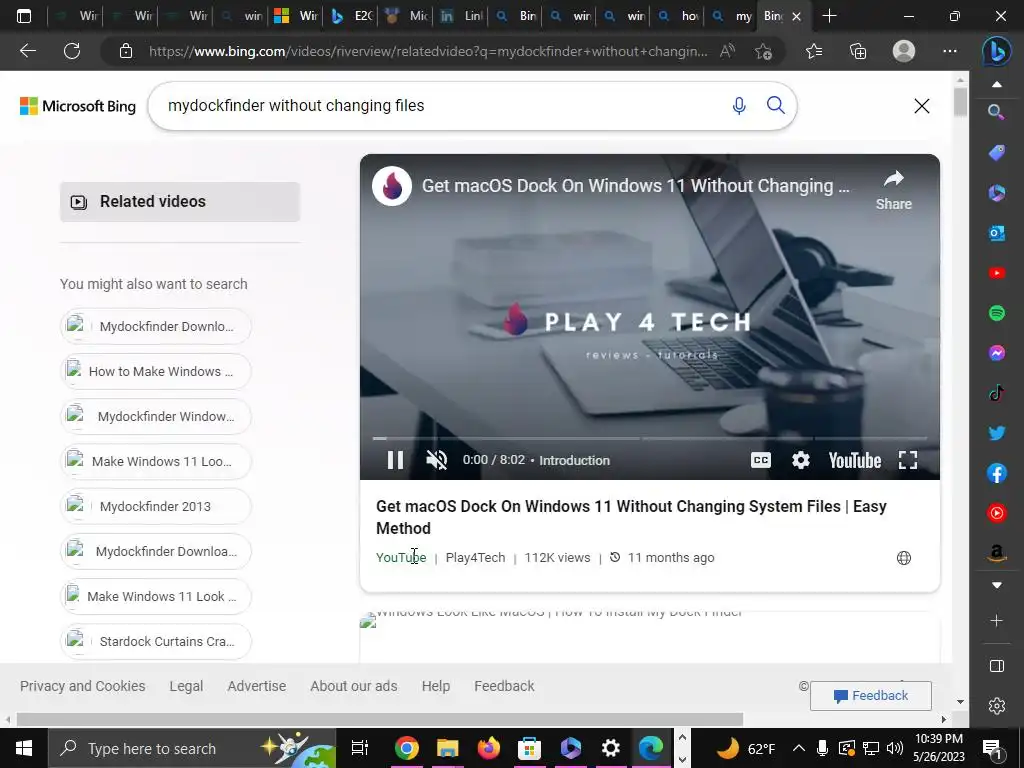Click the Bing search text field
This screenshot has height=768, width=1024.
pos(444,106)
